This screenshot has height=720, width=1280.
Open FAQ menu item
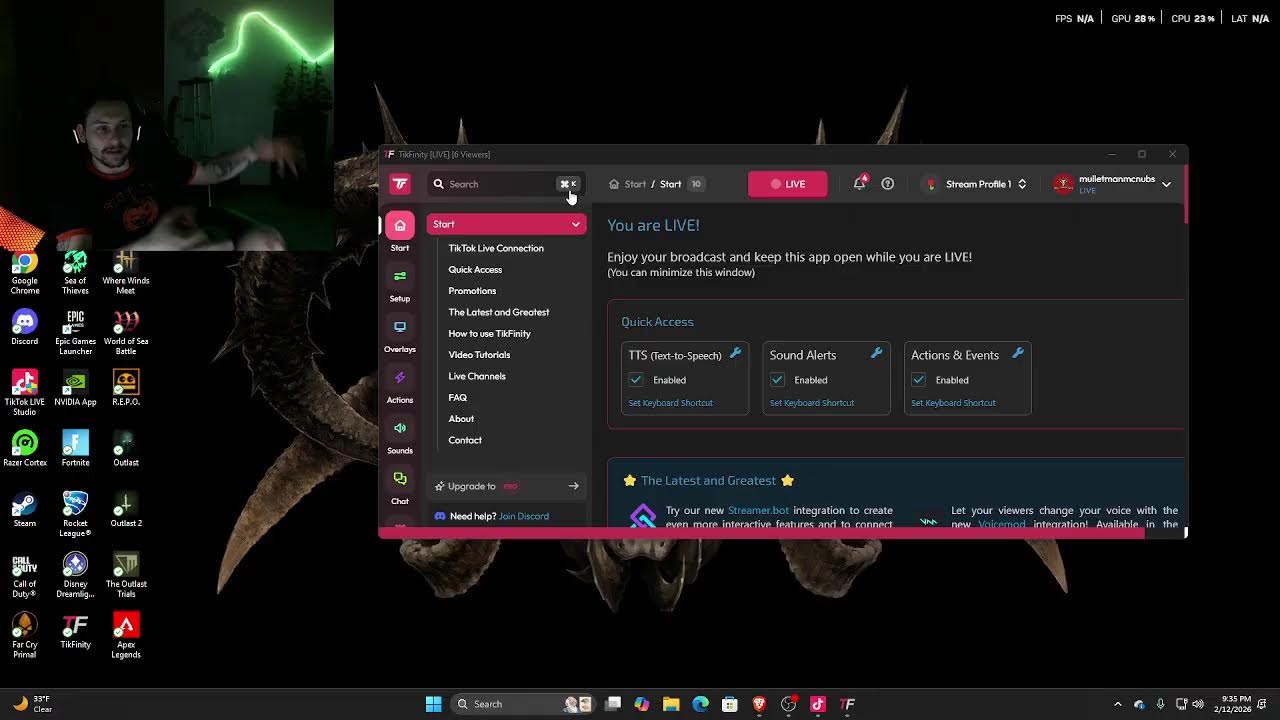458,398
